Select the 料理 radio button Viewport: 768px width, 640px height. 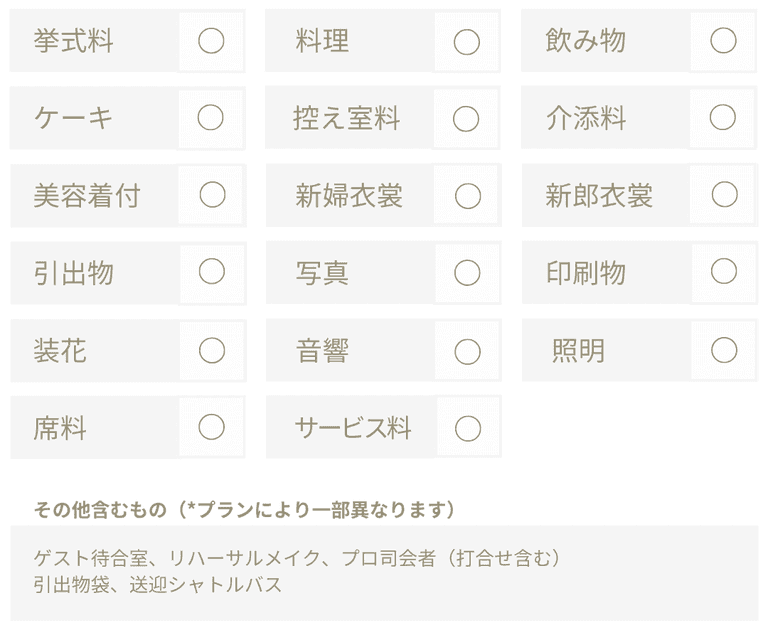click(x=467, y=42)
